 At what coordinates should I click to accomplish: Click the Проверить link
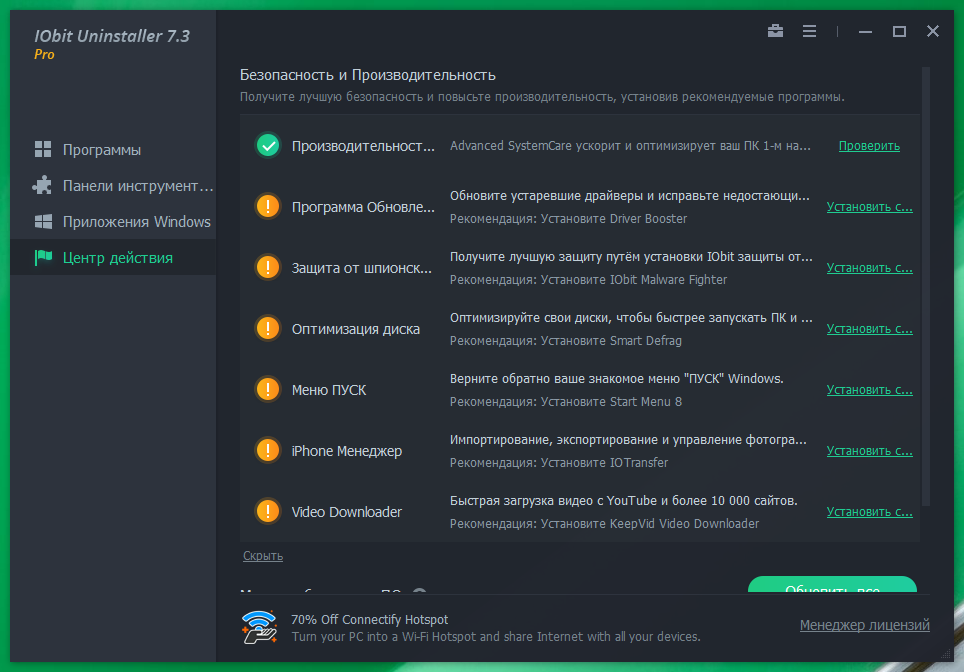click(x=869, y=146)
